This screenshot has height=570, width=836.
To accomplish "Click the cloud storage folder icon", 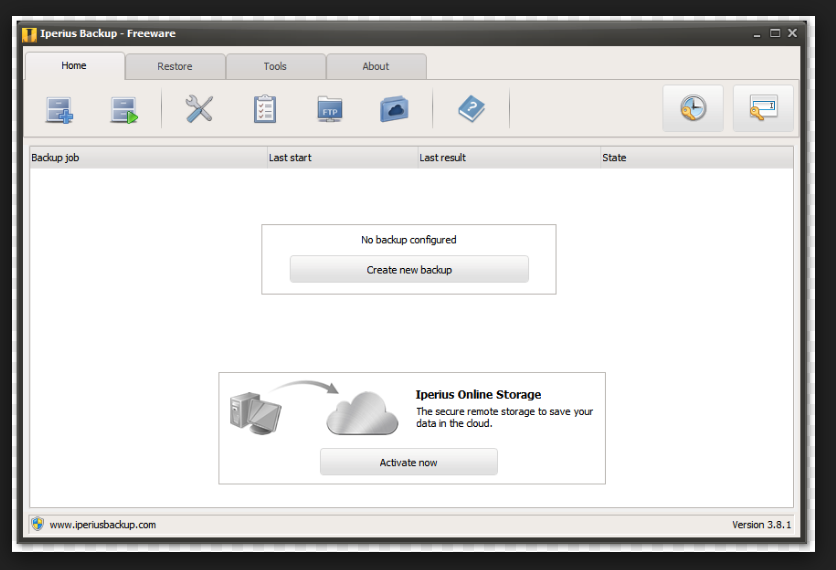I will point(394,109).
